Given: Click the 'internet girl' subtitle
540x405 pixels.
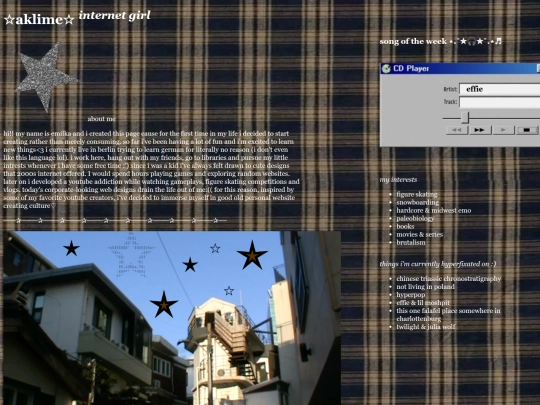Looking at the screenshot, I should tap(114, 15).
